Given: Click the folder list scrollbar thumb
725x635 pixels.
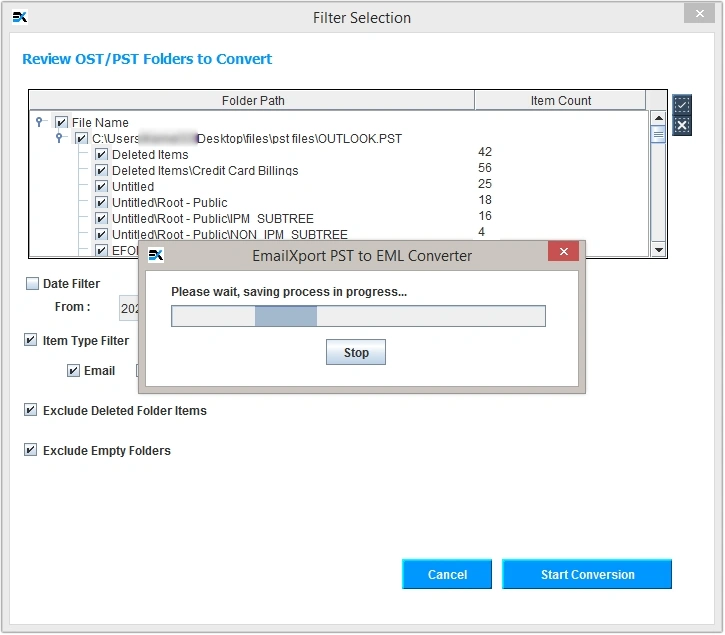Looking at the screenshot, I should coord(658,135).
